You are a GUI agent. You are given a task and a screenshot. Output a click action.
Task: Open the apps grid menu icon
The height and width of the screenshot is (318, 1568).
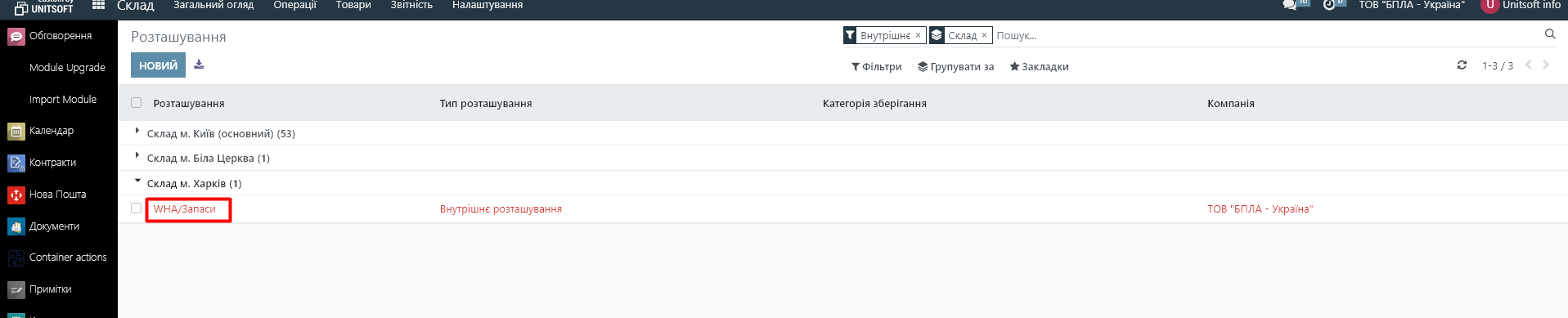pos(98,5)
